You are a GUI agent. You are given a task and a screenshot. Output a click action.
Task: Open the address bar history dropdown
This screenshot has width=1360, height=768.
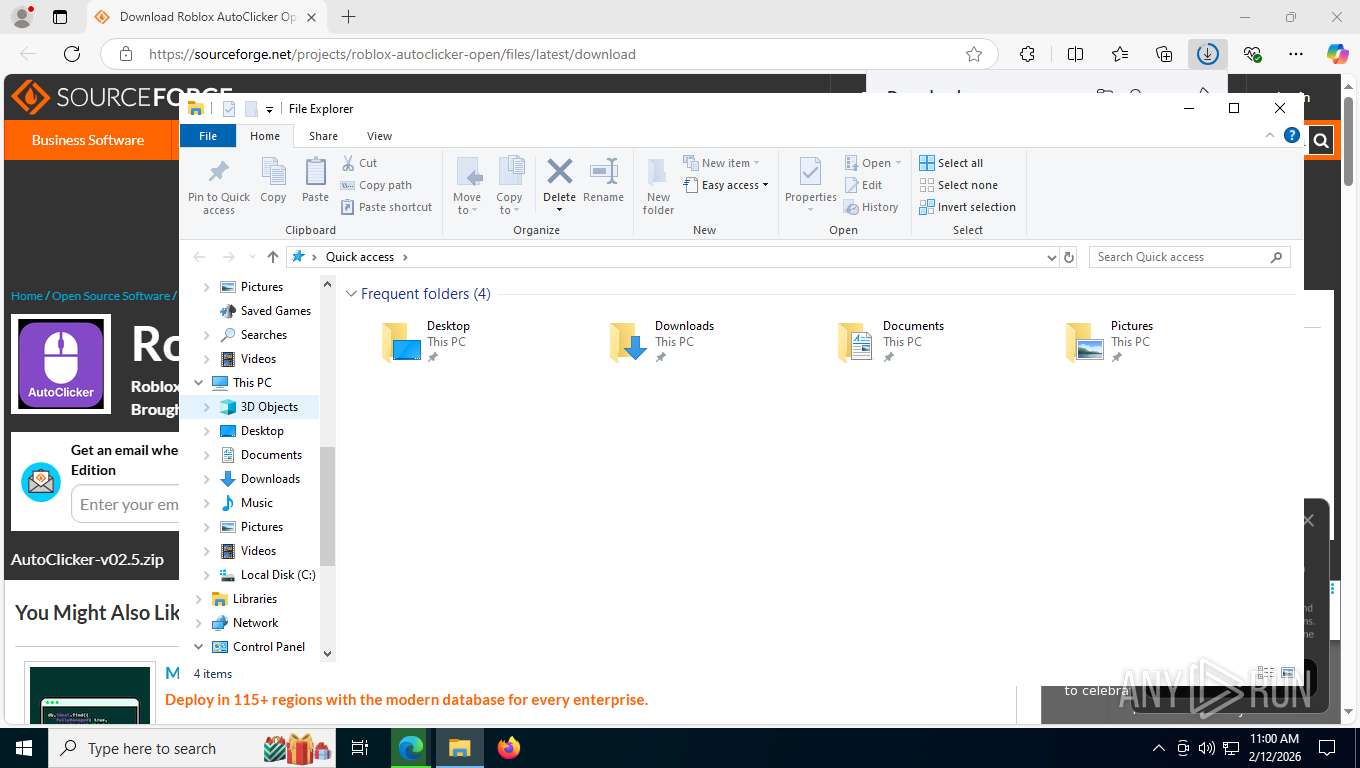[x=1051, y=257]
